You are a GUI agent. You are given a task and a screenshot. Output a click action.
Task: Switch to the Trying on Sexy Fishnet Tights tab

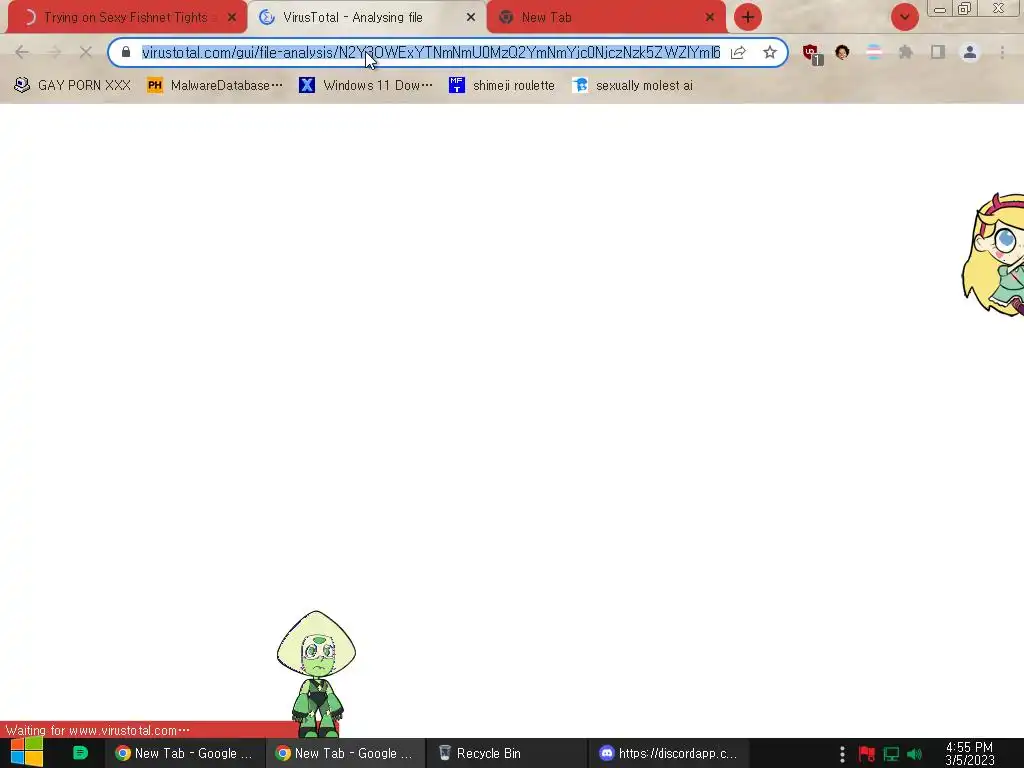[127, 18]
